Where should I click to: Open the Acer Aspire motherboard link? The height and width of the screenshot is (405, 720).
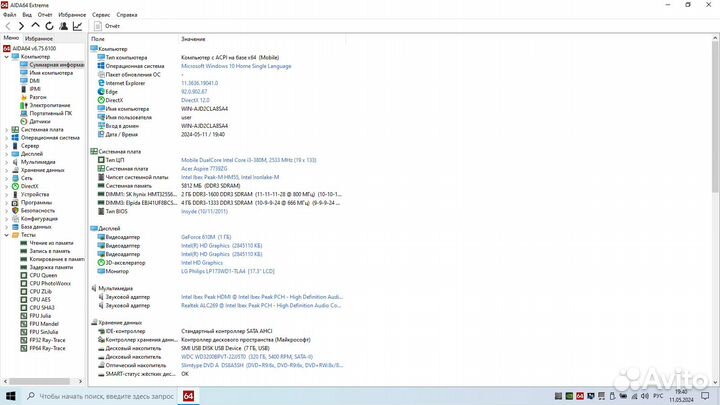click(x=204, y=169)
